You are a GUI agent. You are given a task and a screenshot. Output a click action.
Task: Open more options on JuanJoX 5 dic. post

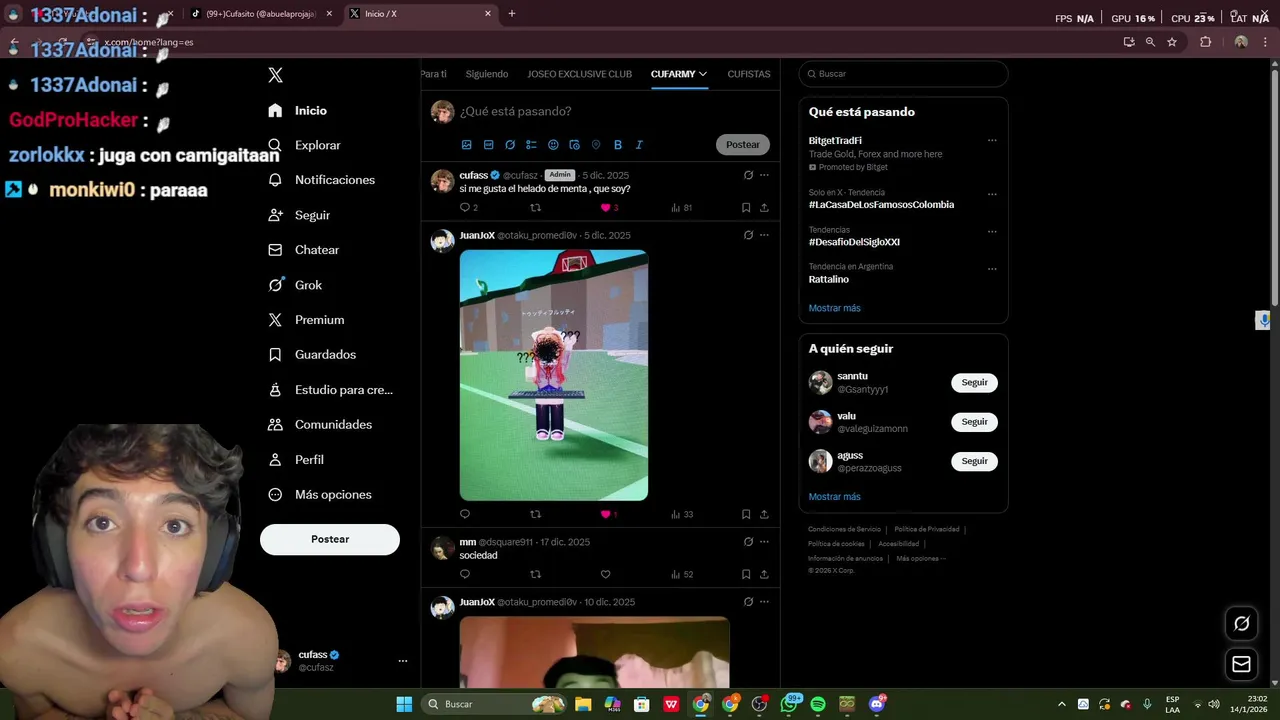tap(764, 235)
